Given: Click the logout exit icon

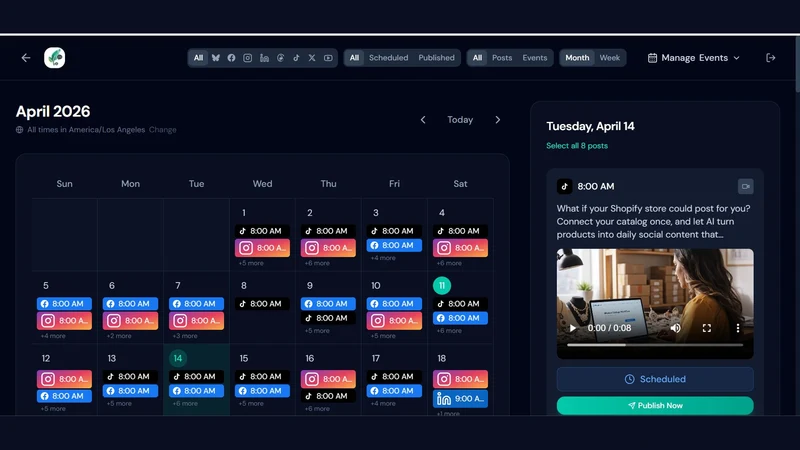Looking at the screenshot, I should pos(770,58).
